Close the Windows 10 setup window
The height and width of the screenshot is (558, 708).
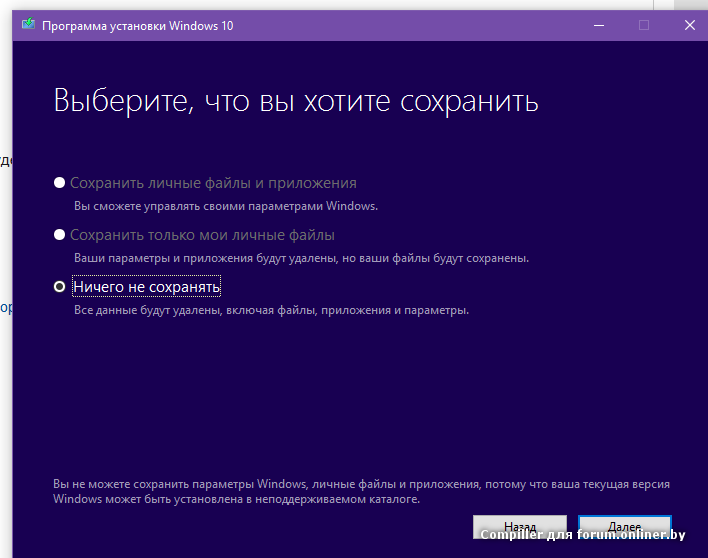[689, 25]
